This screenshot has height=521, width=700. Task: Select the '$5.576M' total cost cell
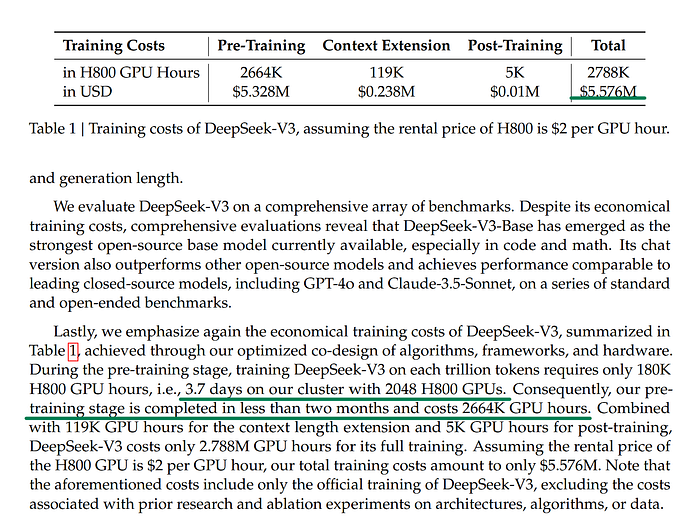click(608, 92)
